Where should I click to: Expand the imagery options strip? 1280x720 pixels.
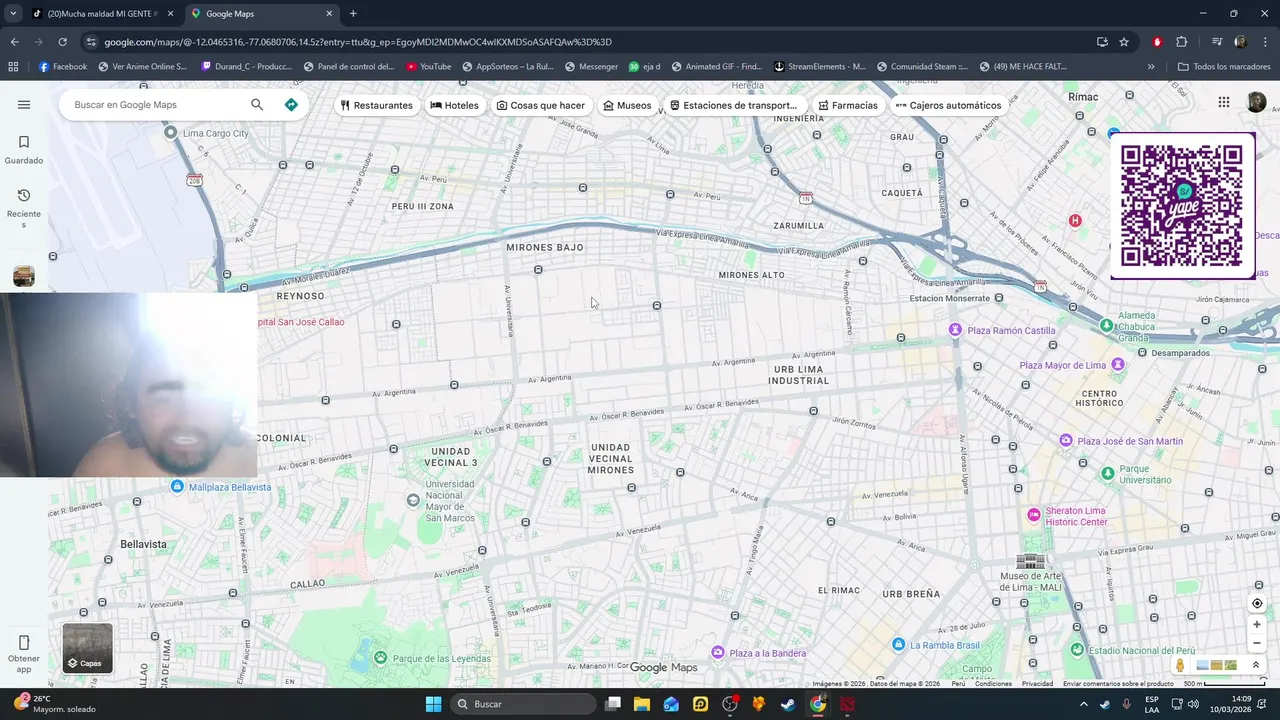[1256, 665]
